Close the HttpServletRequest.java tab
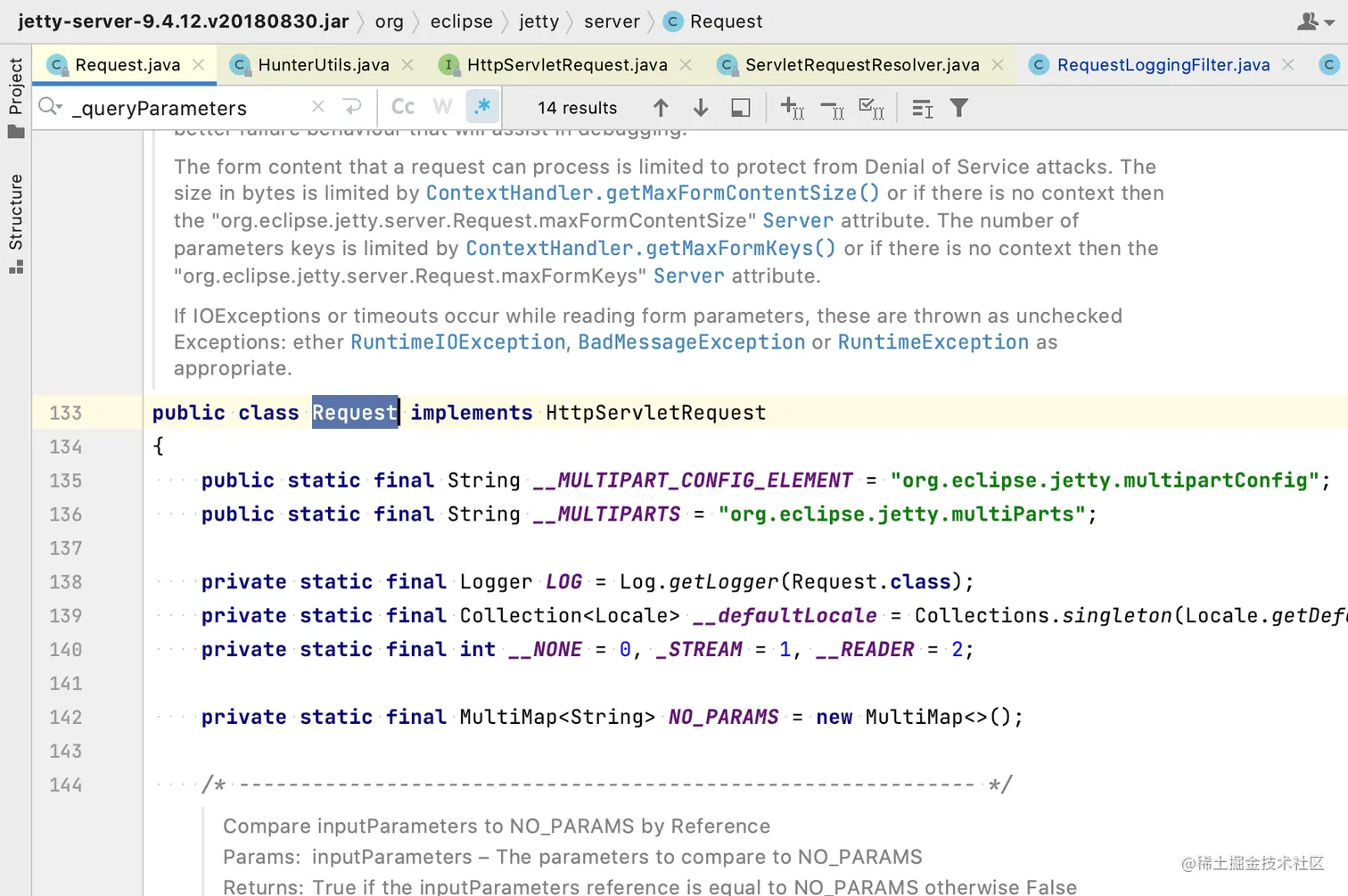This screenshot has height=896, width=1348. (x=686, y=64)
